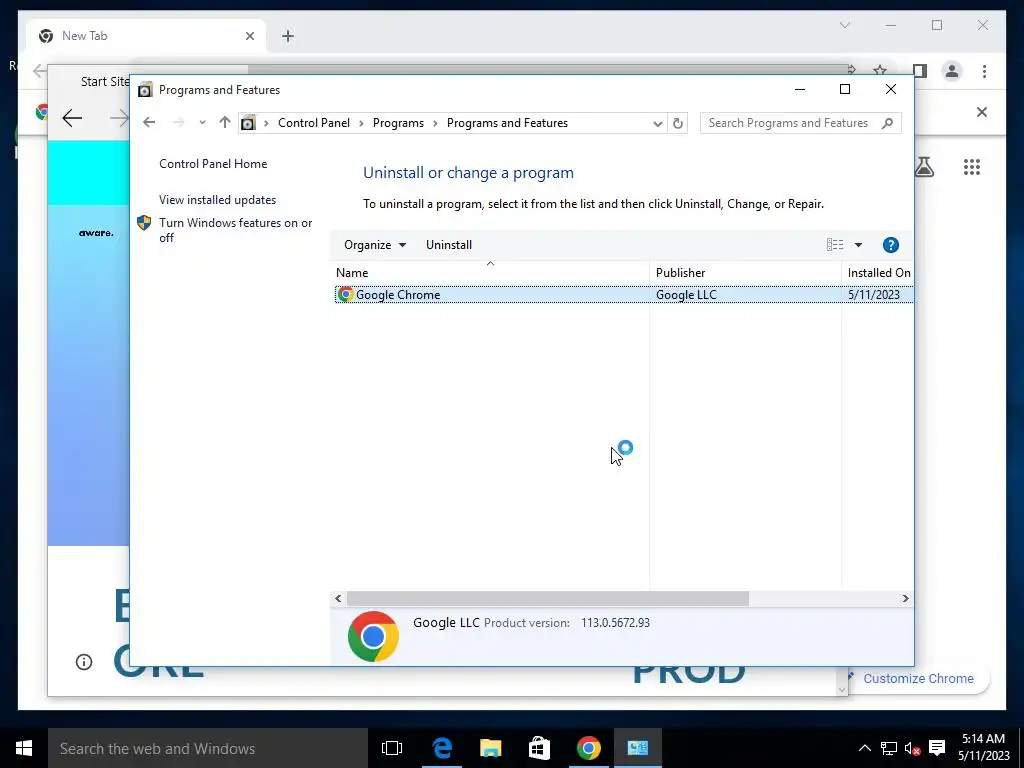
Task: Open the recent locations chevron beside the Forward arrow
Action: pyautogui.click(x=202, y=123)
